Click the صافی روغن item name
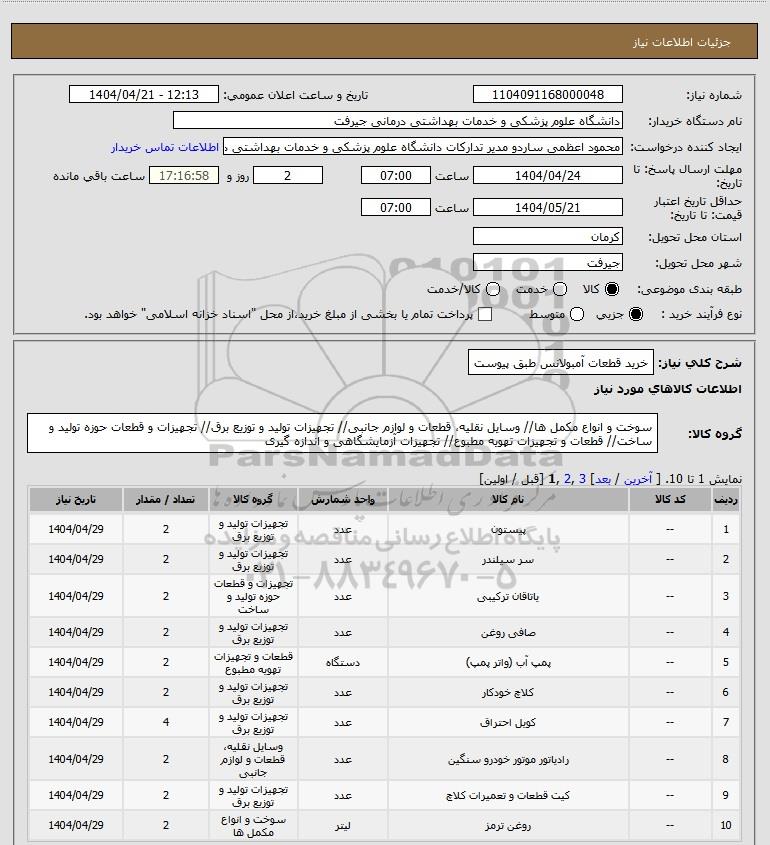This screenshot has height=845, width=770. (508, 632)
